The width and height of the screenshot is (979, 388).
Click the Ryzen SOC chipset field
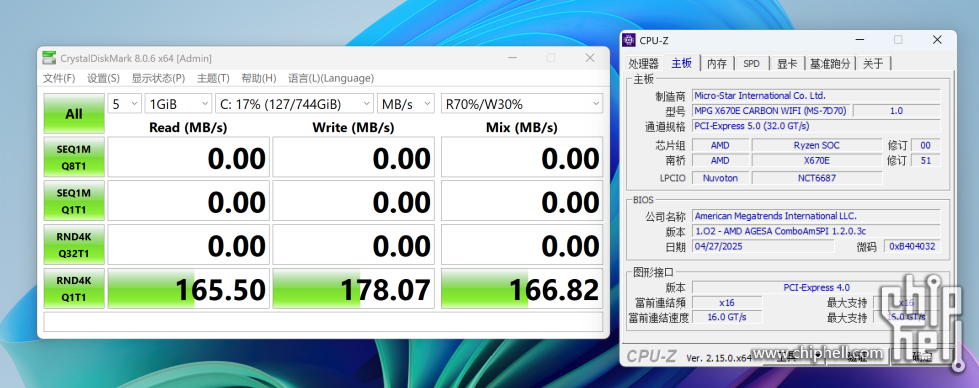[x=817, y=145]
